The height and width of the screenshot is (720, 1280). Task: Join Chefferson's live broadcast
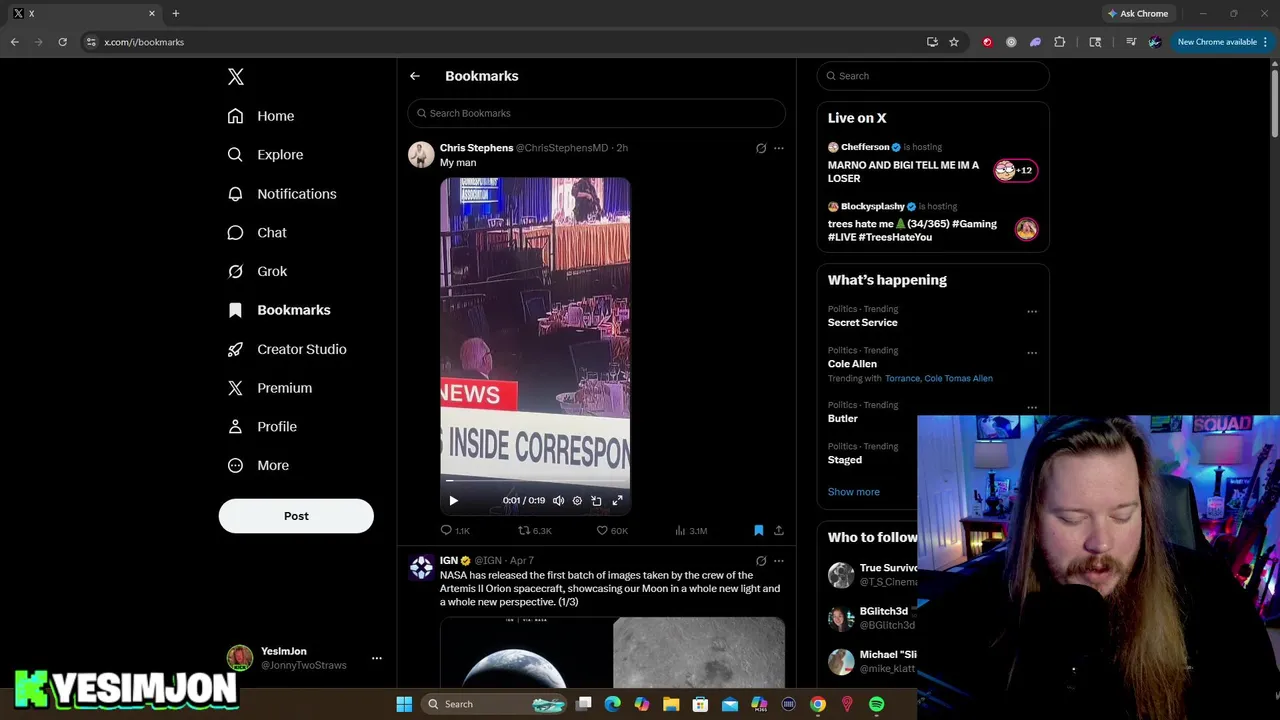[x=933, y=162]
